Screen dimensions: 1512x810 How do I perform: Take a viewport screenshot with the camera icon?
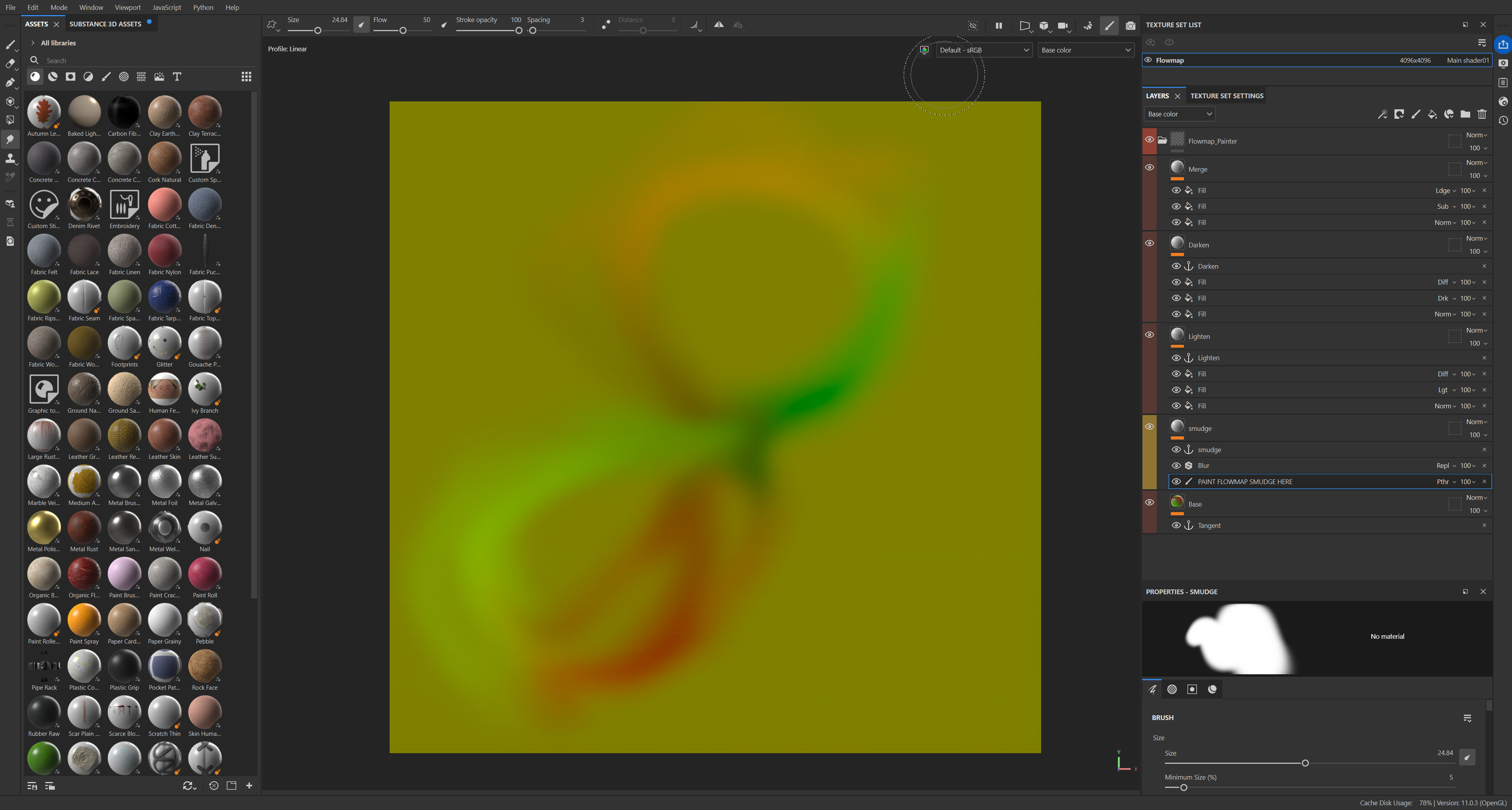click(1131, 26)
